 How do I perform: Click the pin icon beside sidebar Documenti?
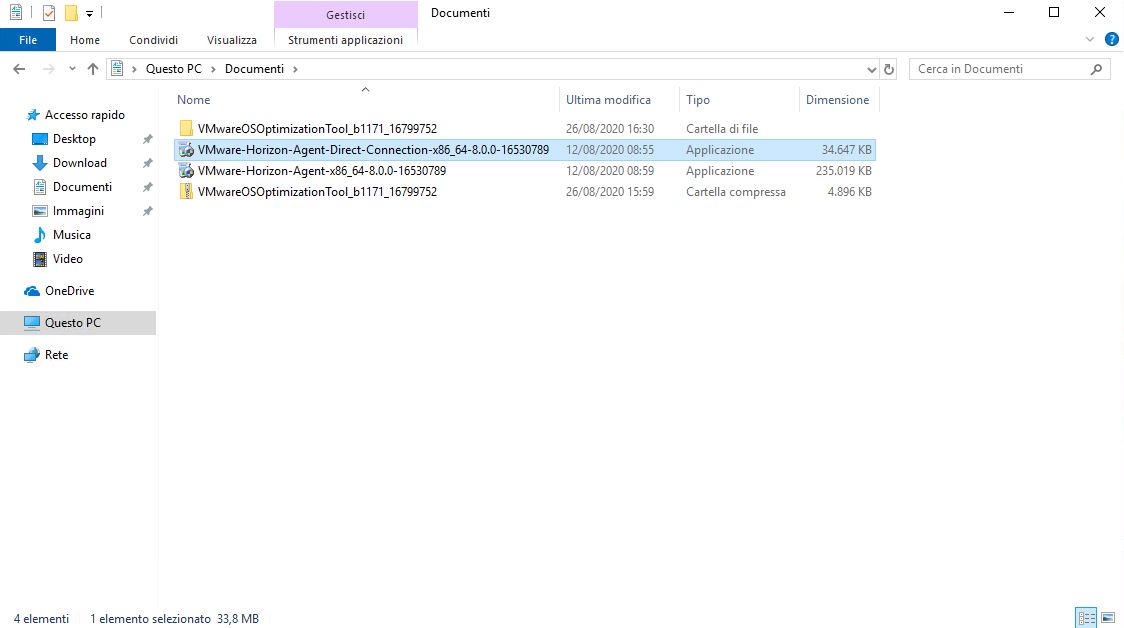[x=147, y=187]
